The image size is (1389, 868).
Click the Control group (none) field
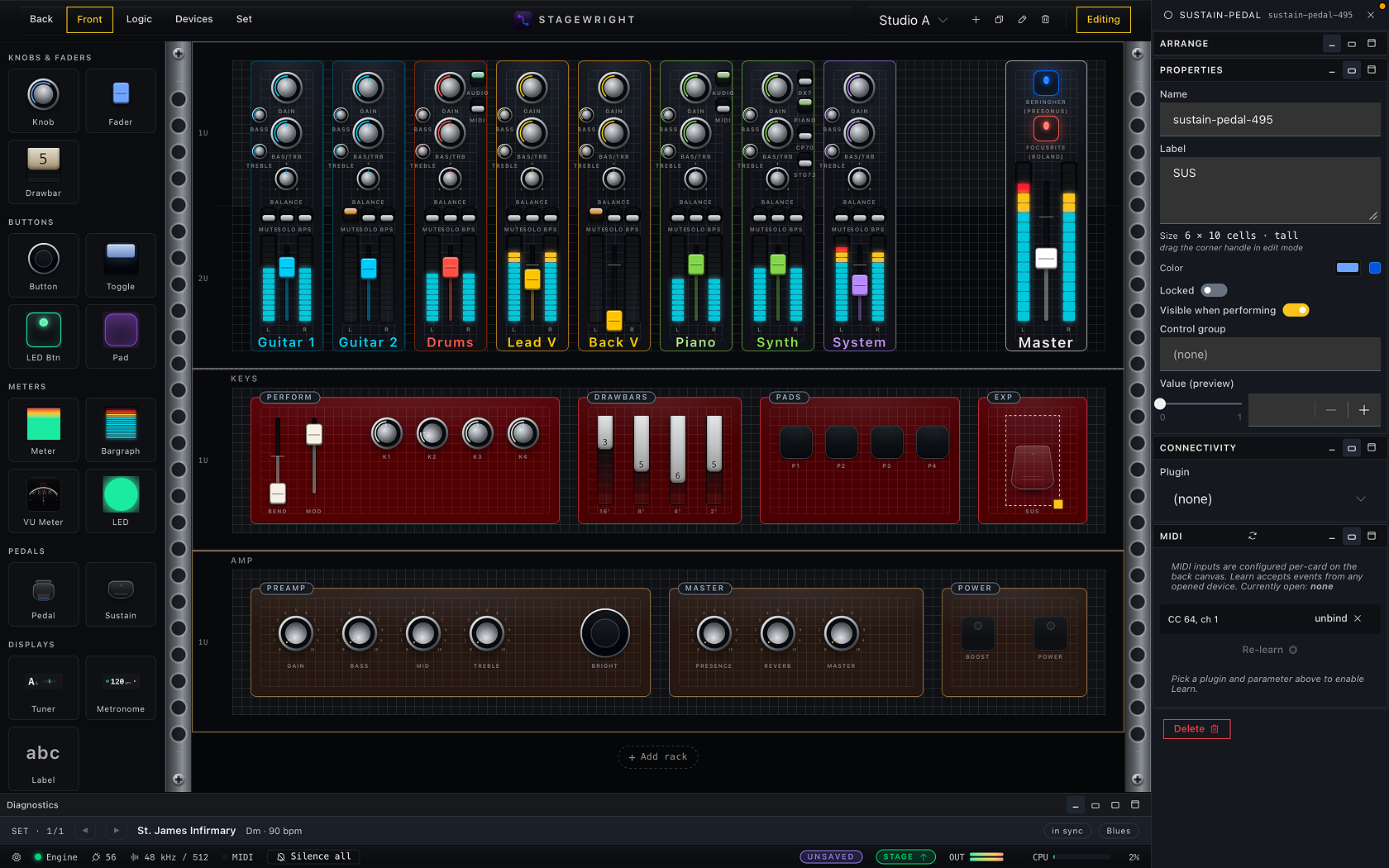(x=1269, y=355)
